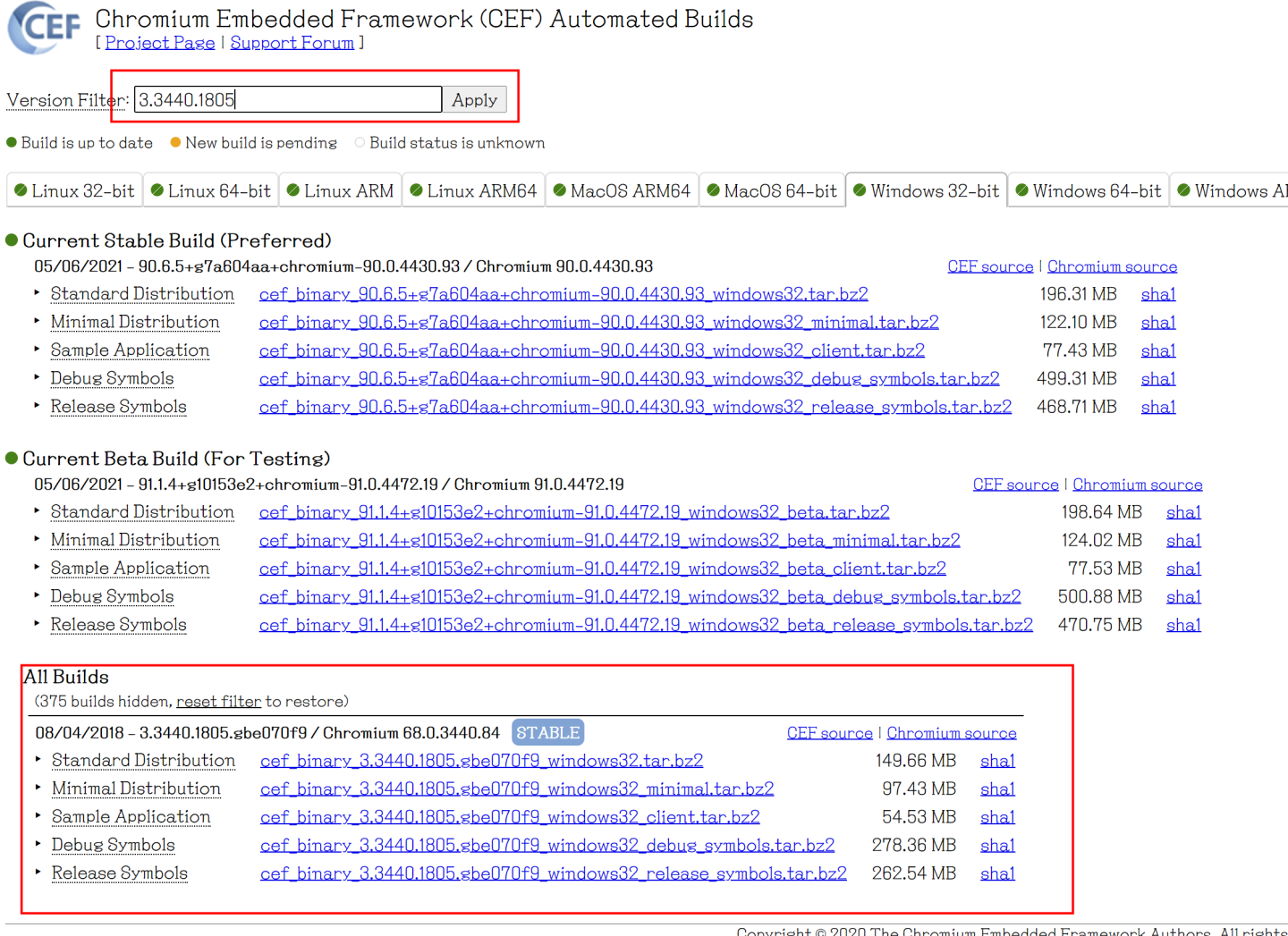
Task: Open sha1 for 278.36 MB file
Action: (997, 845)
